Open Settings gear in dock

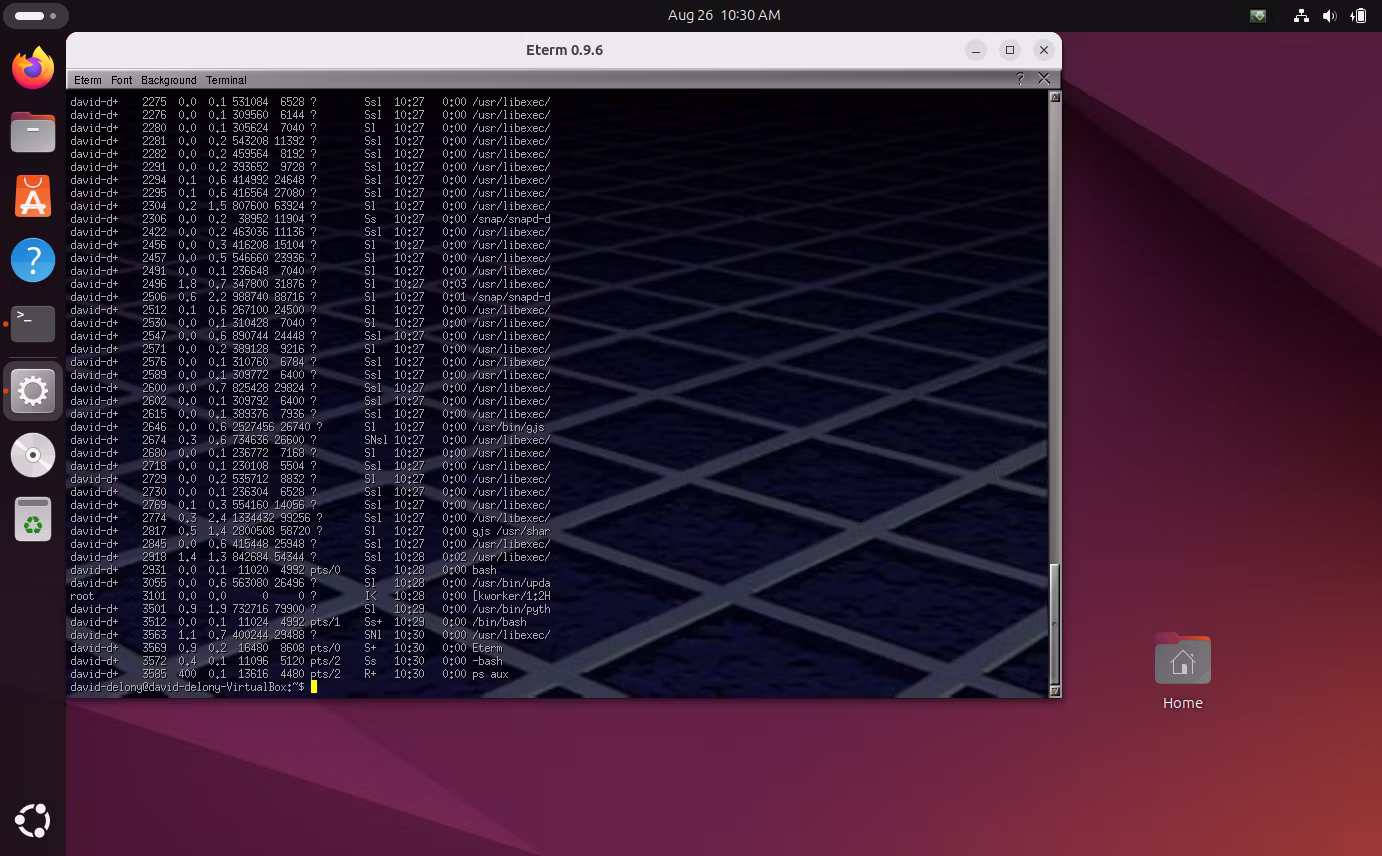[33, 390]
